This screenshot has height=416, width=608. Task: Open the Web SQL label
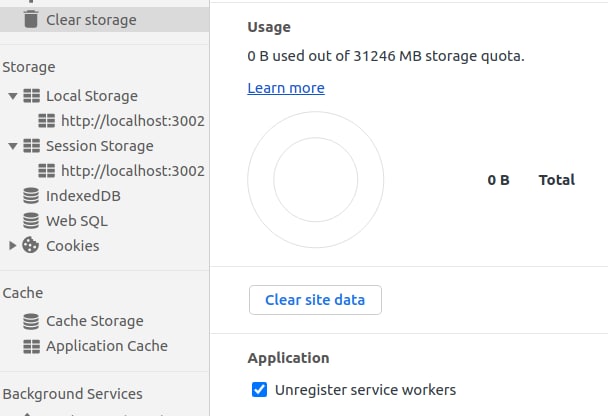[x=76, y=221]
